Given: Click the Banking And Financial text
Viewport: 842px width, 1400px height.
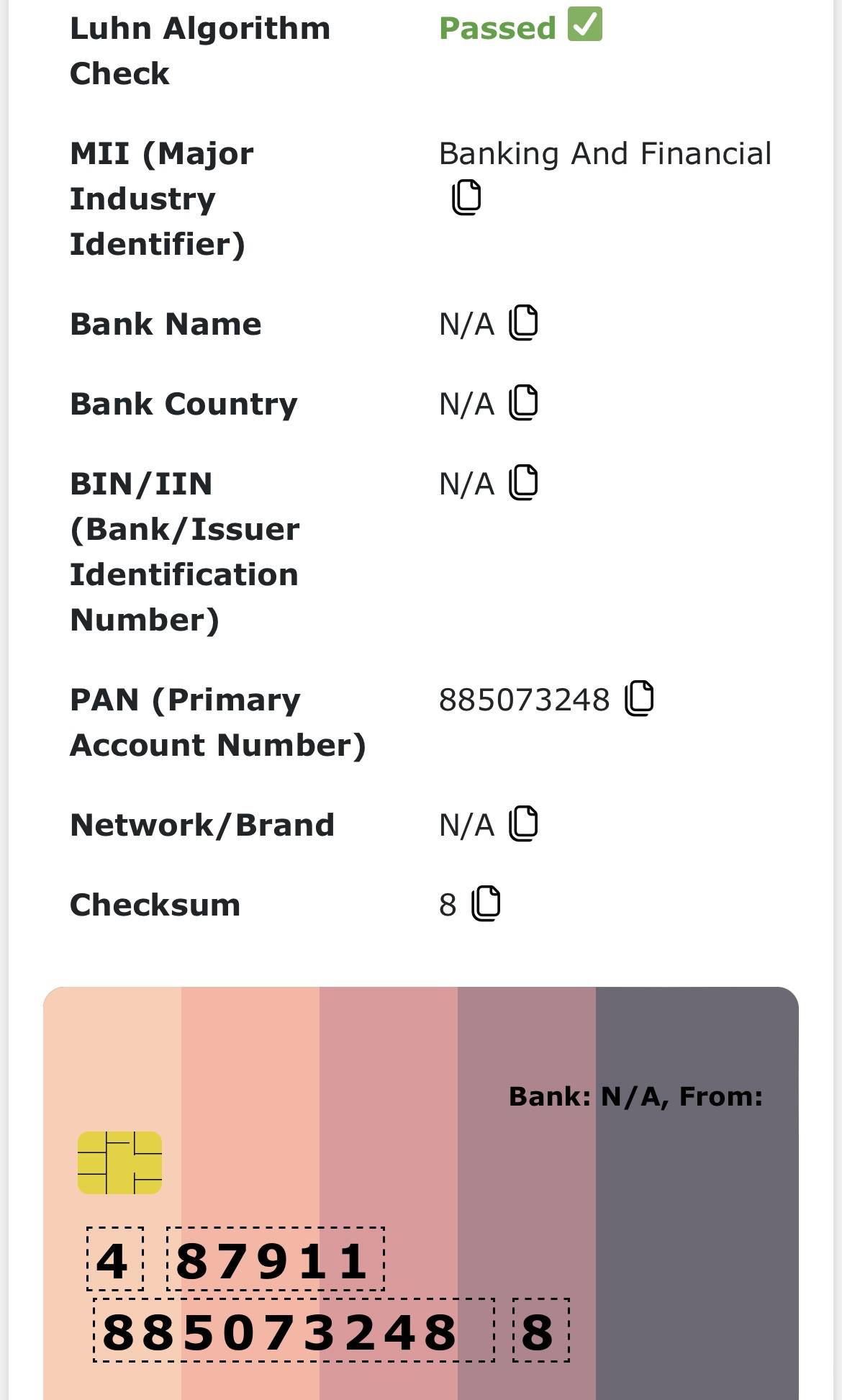Looking at the screenshot, I should coord(605,153).
